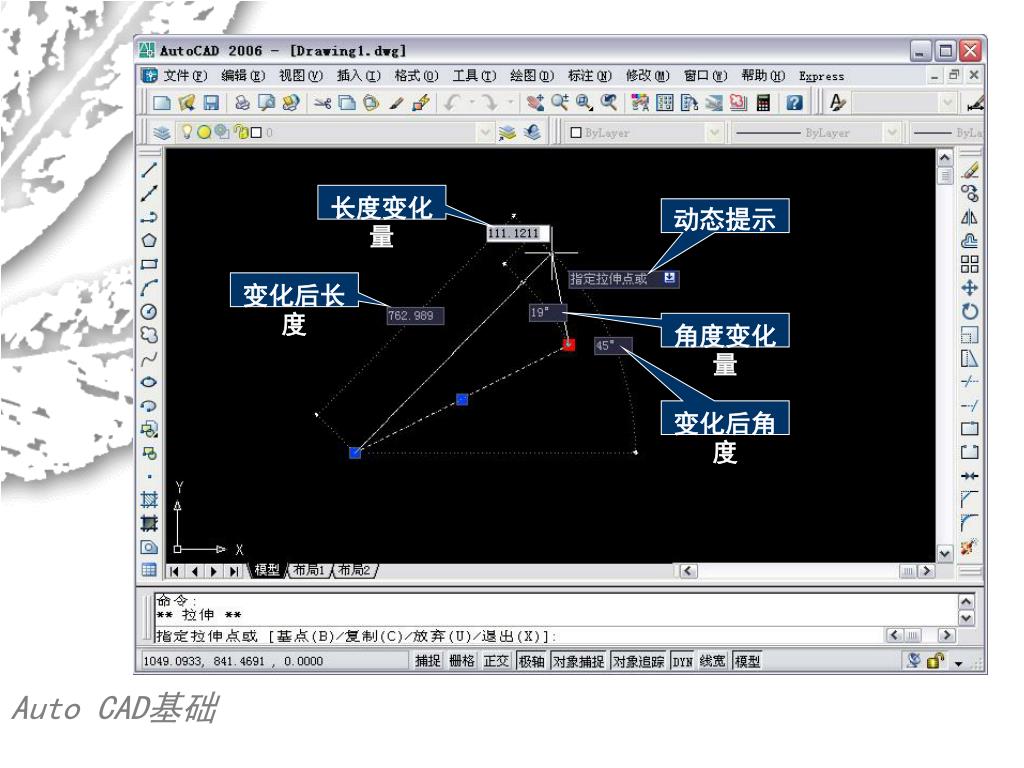Open the Help question mark icon
This screenshot has height=768, width=1024.
pyautogui.click(x=794, y=103)
